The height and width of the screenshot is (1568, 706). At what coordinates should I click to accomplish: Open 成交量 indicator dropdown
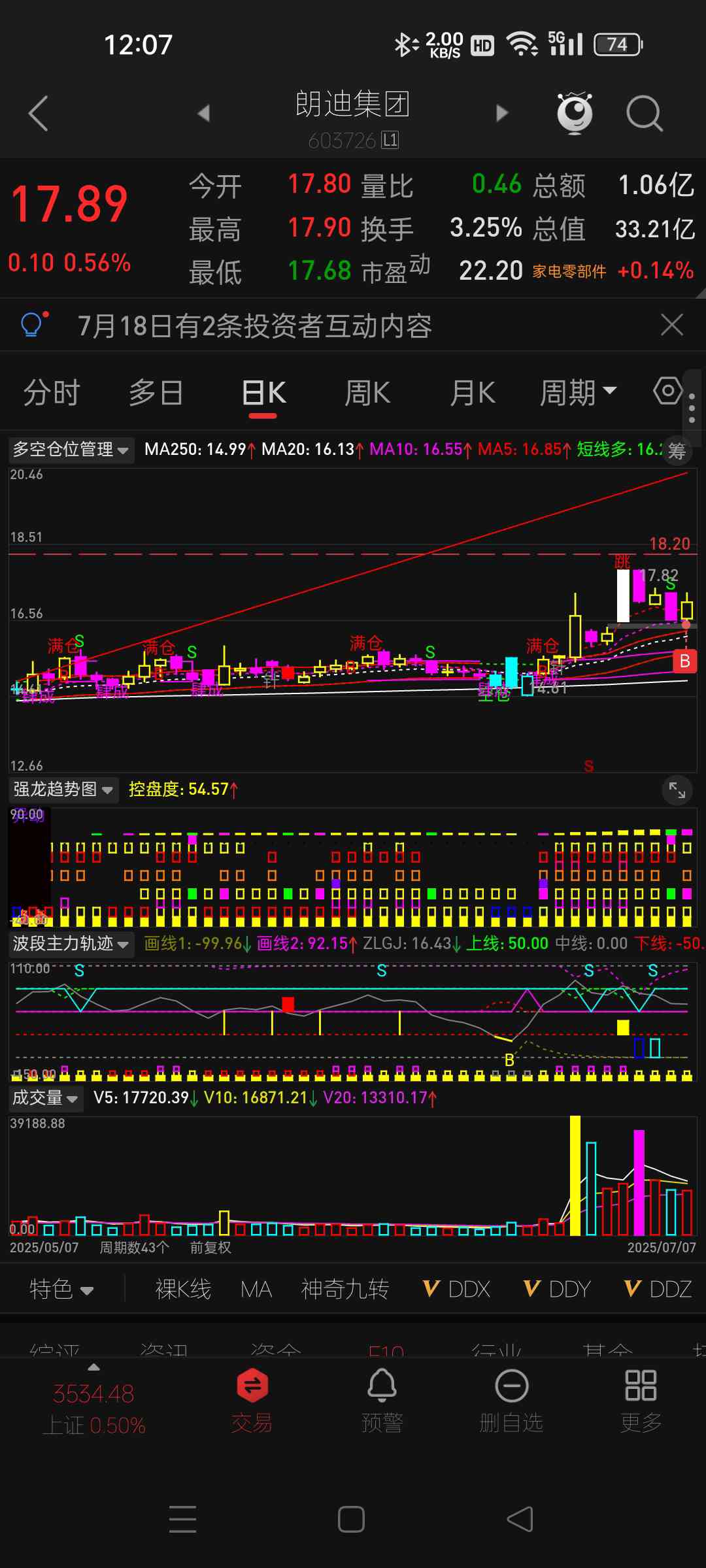tap(45, 1098)
